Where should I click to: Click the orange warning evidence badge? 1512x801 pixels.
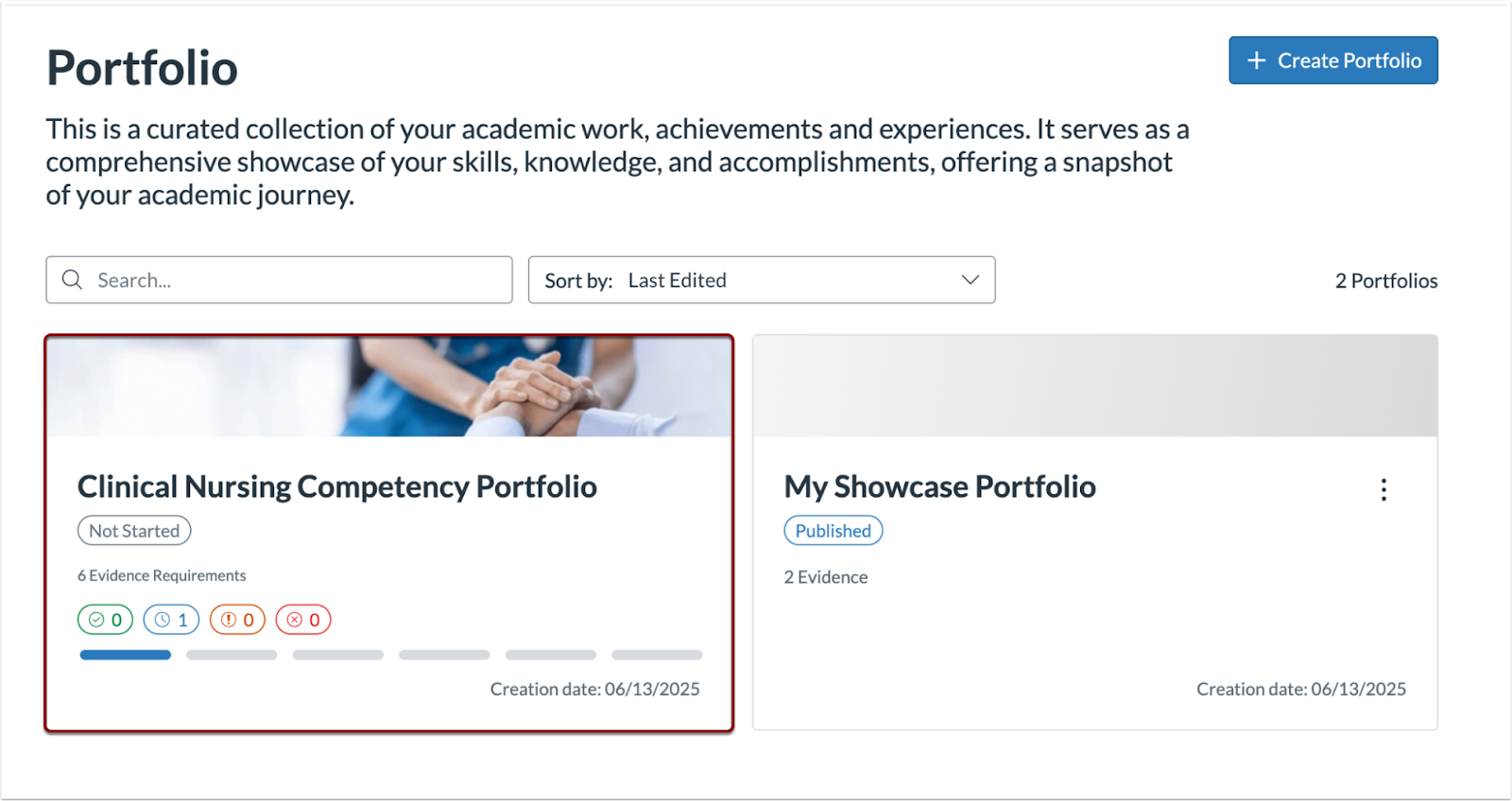[x=237, y=620]
